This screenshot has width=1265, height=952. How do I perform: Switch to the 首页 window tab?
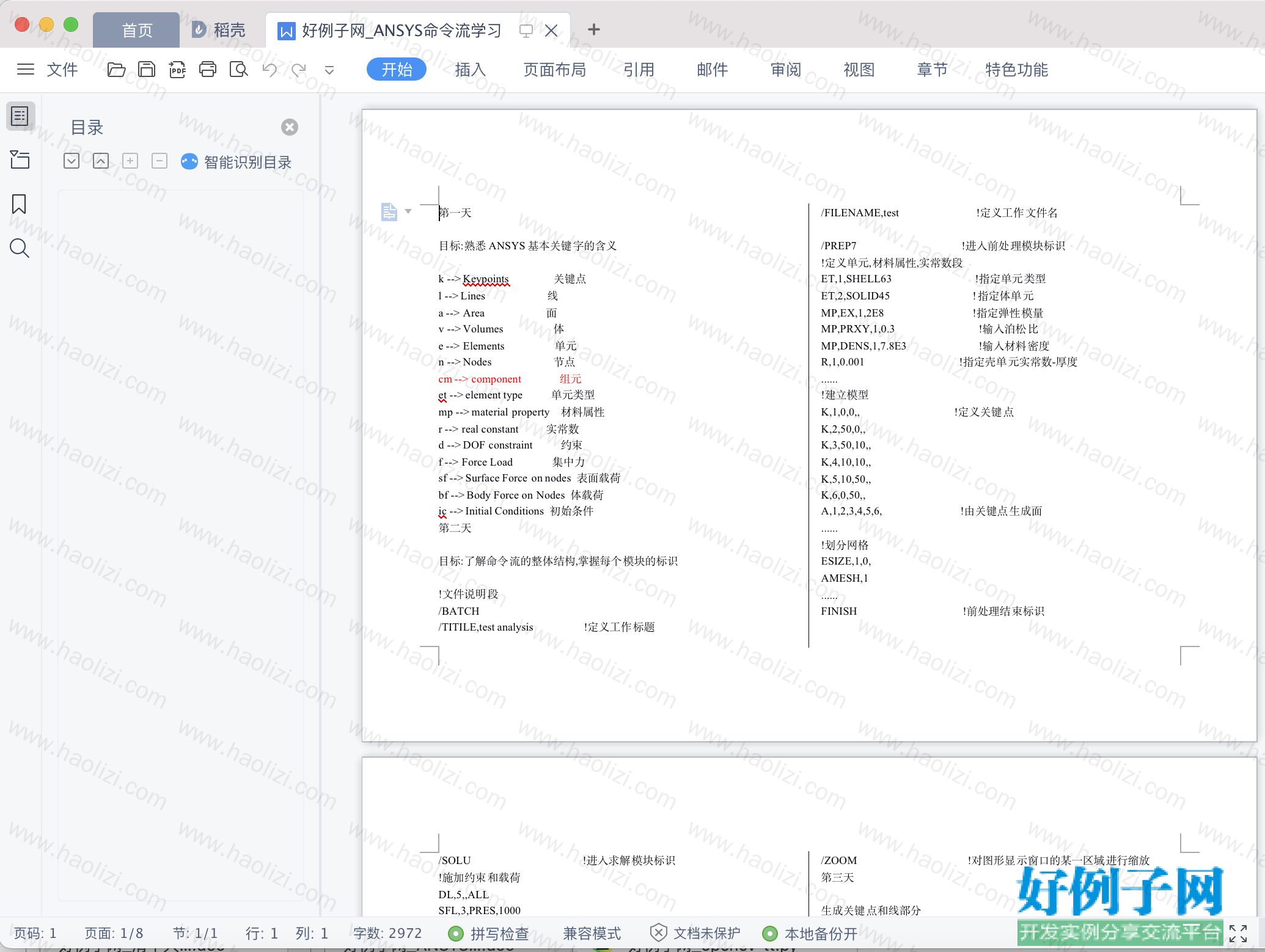click(x=137, y=30)
